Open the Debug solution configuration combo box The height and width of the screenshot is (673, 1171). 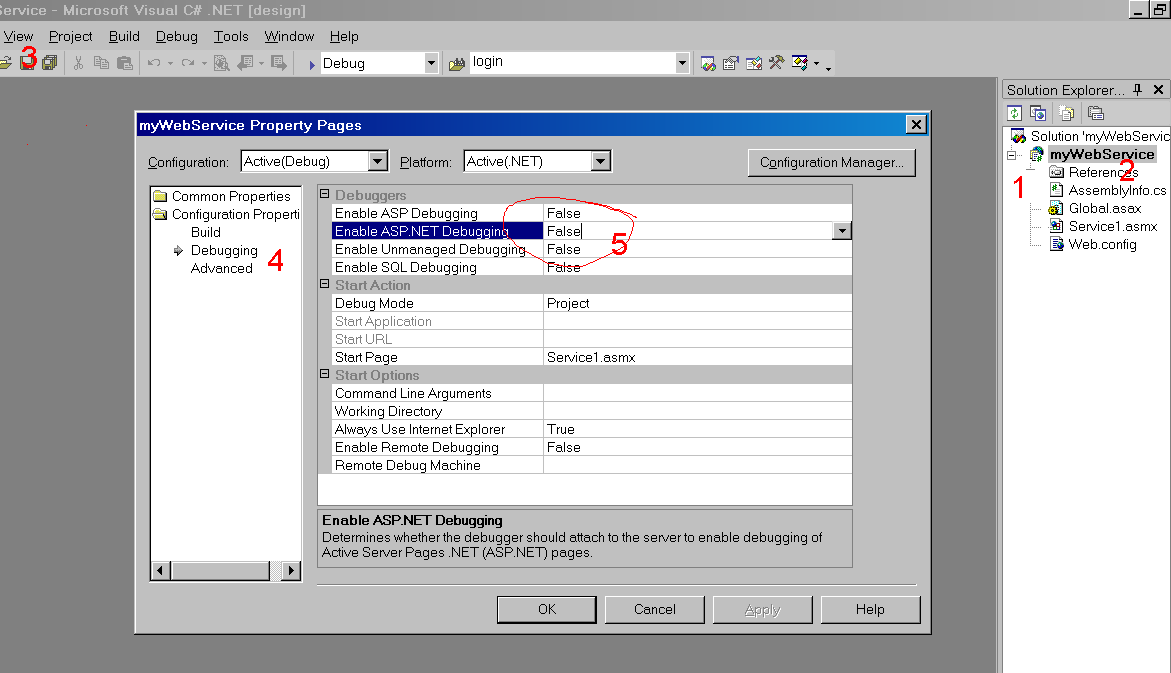tap(430, 63)
